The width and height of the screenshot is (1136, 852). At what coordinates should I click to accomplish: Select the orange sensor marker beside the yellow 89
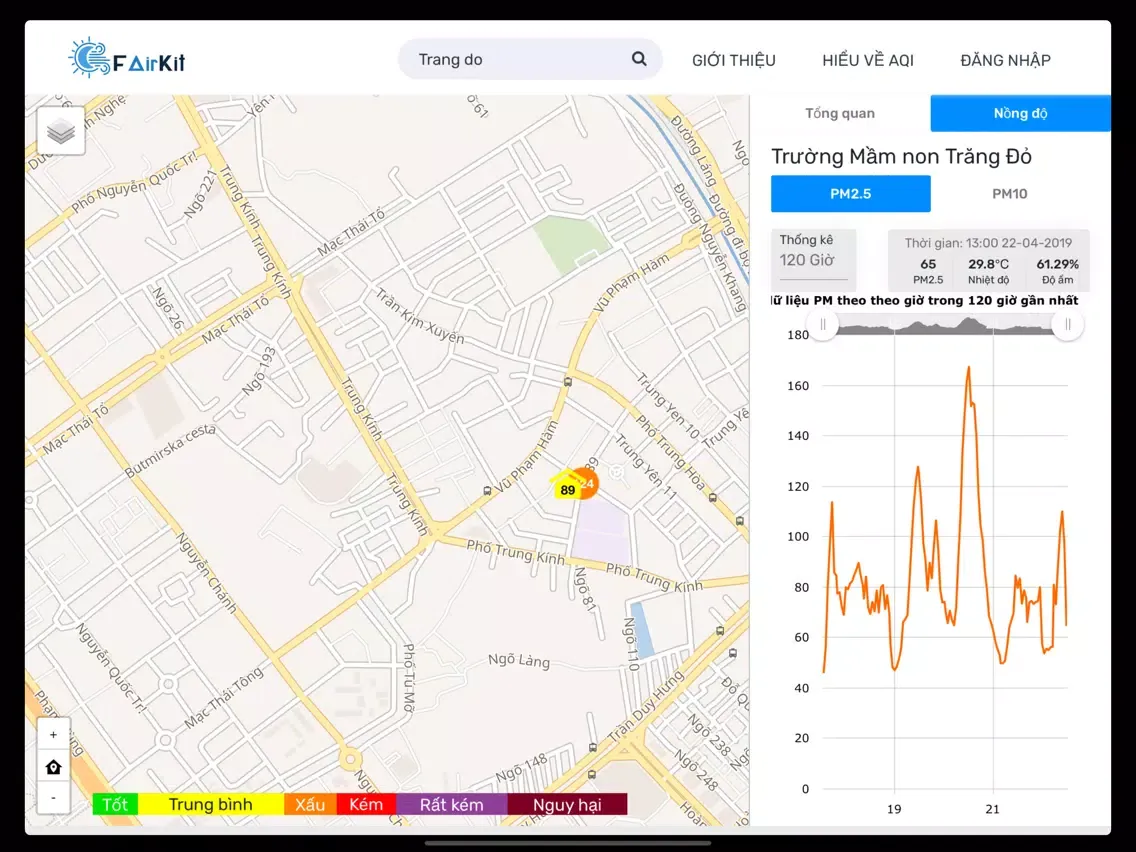pyautogui.click(x=588, y=483)
